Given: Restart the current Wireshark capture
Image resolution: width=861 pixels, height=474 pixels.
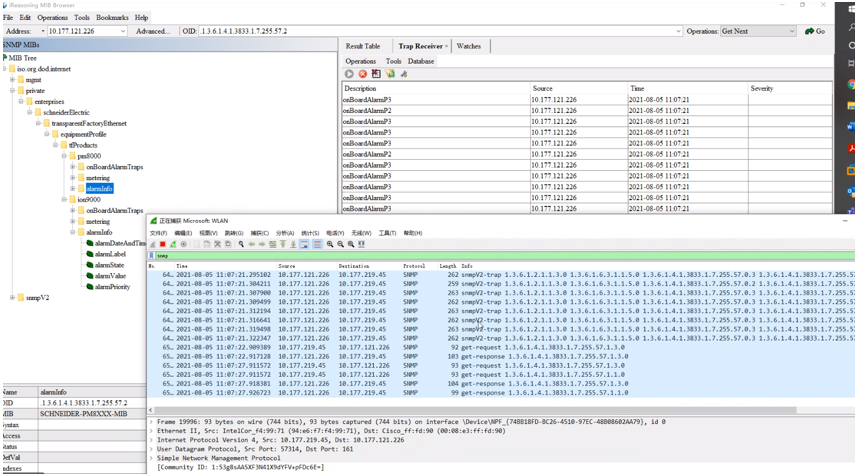Looking at the screenshot, I should tap(173, 244).
